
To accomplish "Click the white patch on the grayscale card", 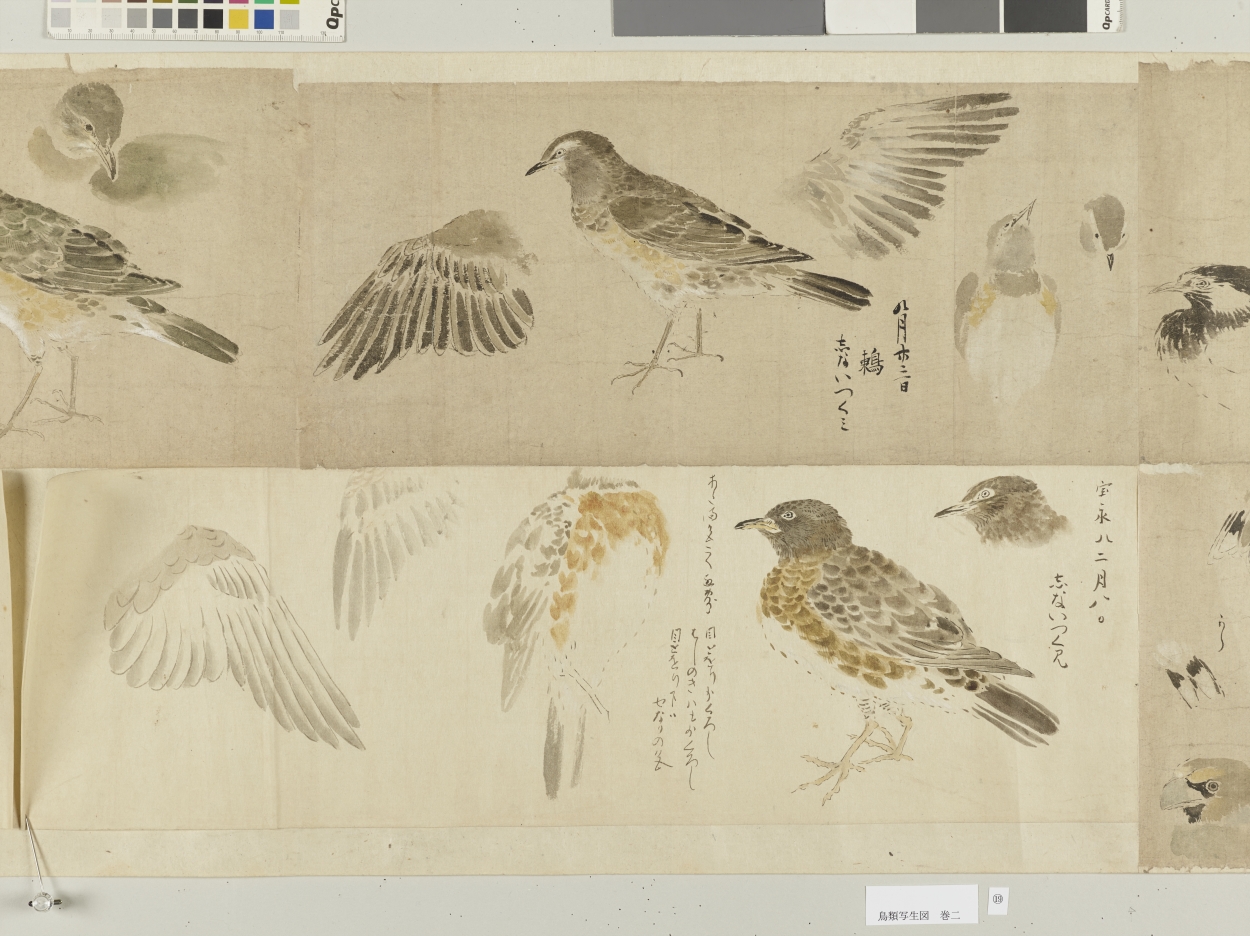I will coord(870,17).
